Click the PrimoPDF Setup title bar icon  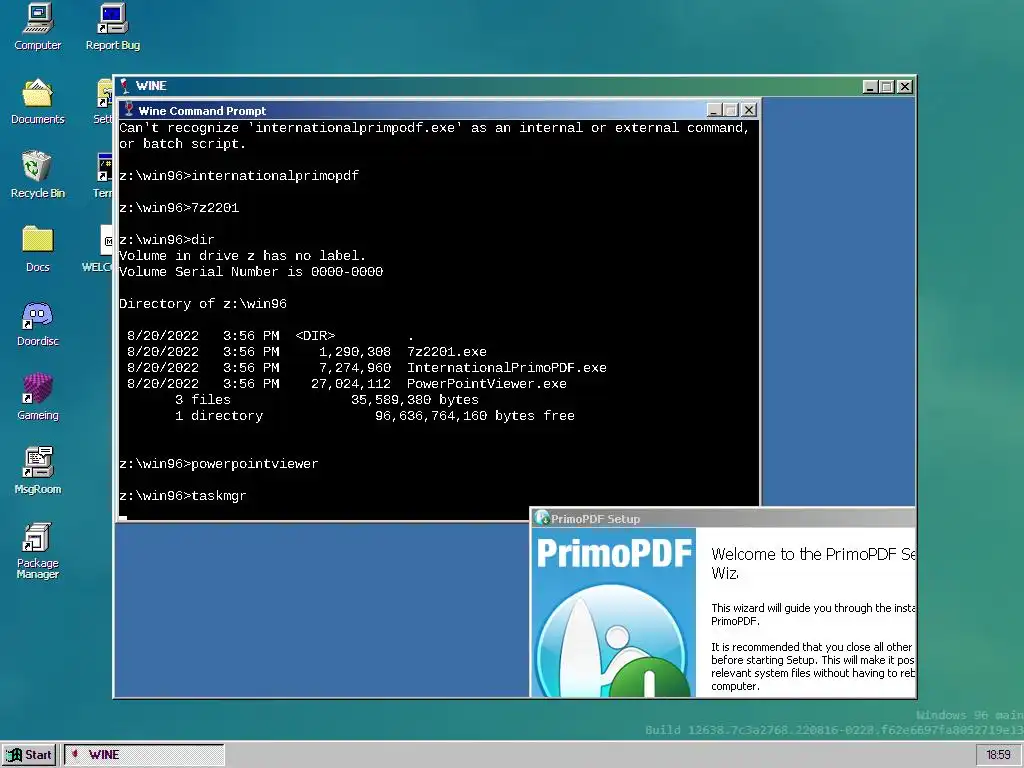541,519
